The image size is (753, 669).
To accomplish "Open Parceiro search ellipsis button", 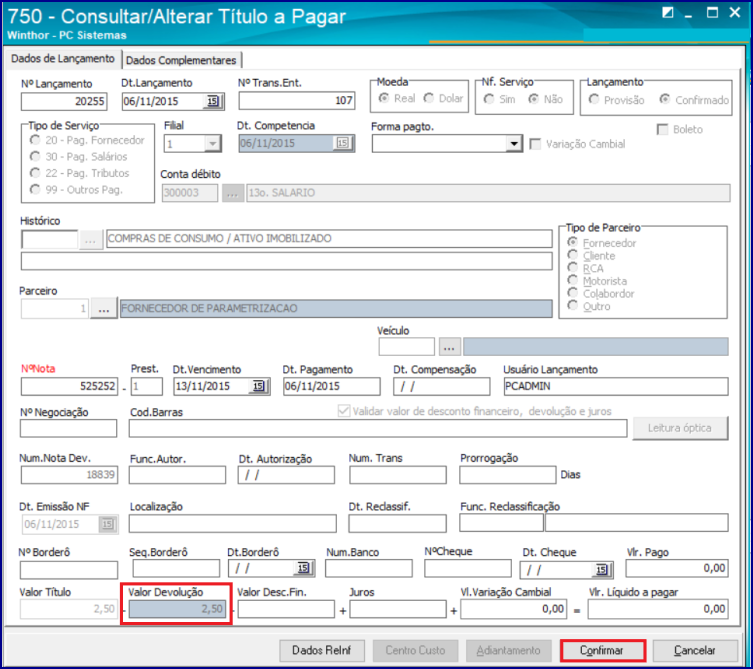I will click(104, 309).
